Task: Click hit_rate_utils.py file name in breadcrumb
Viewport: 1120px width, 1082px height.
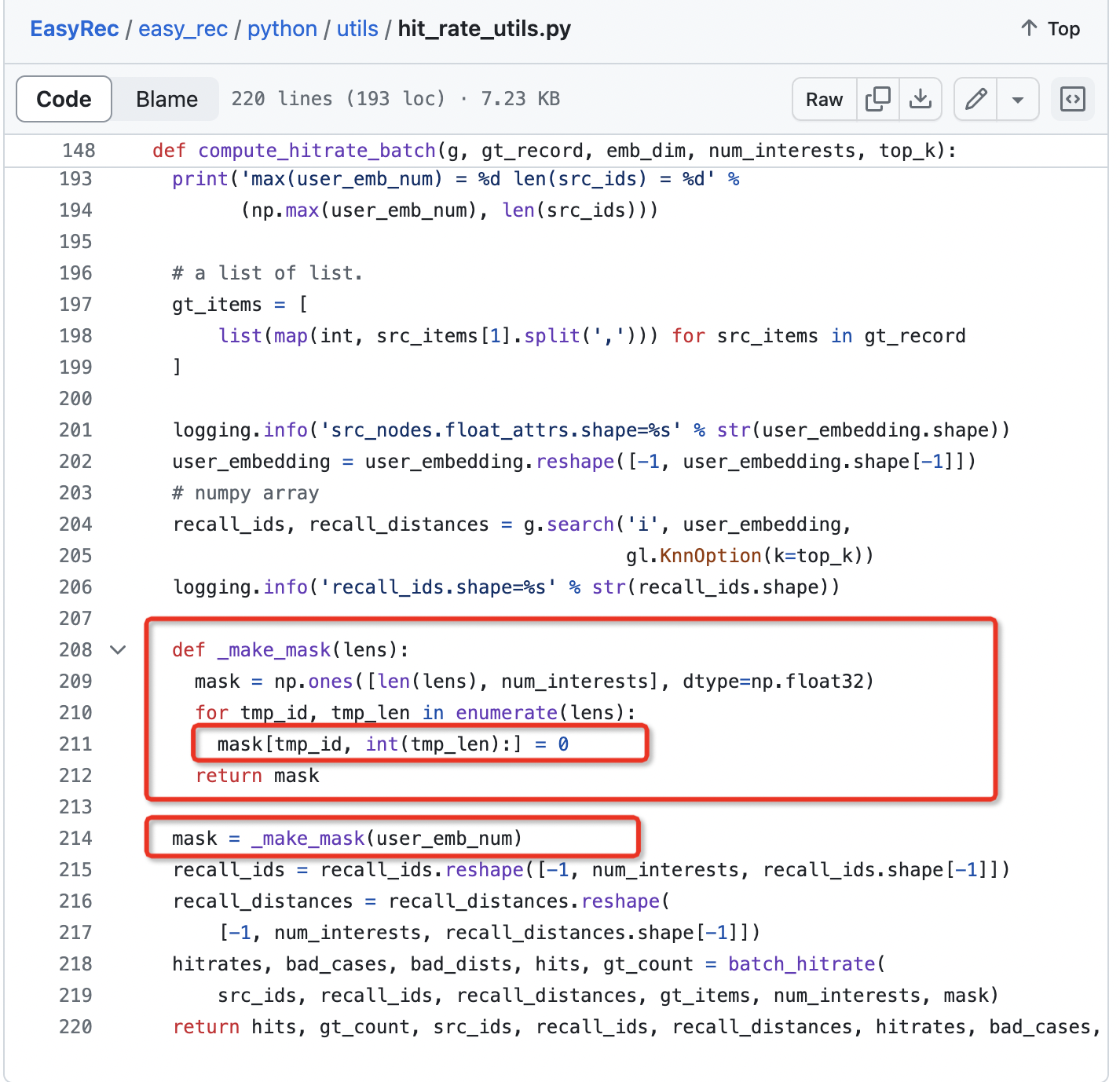Action: pos(485,29)
